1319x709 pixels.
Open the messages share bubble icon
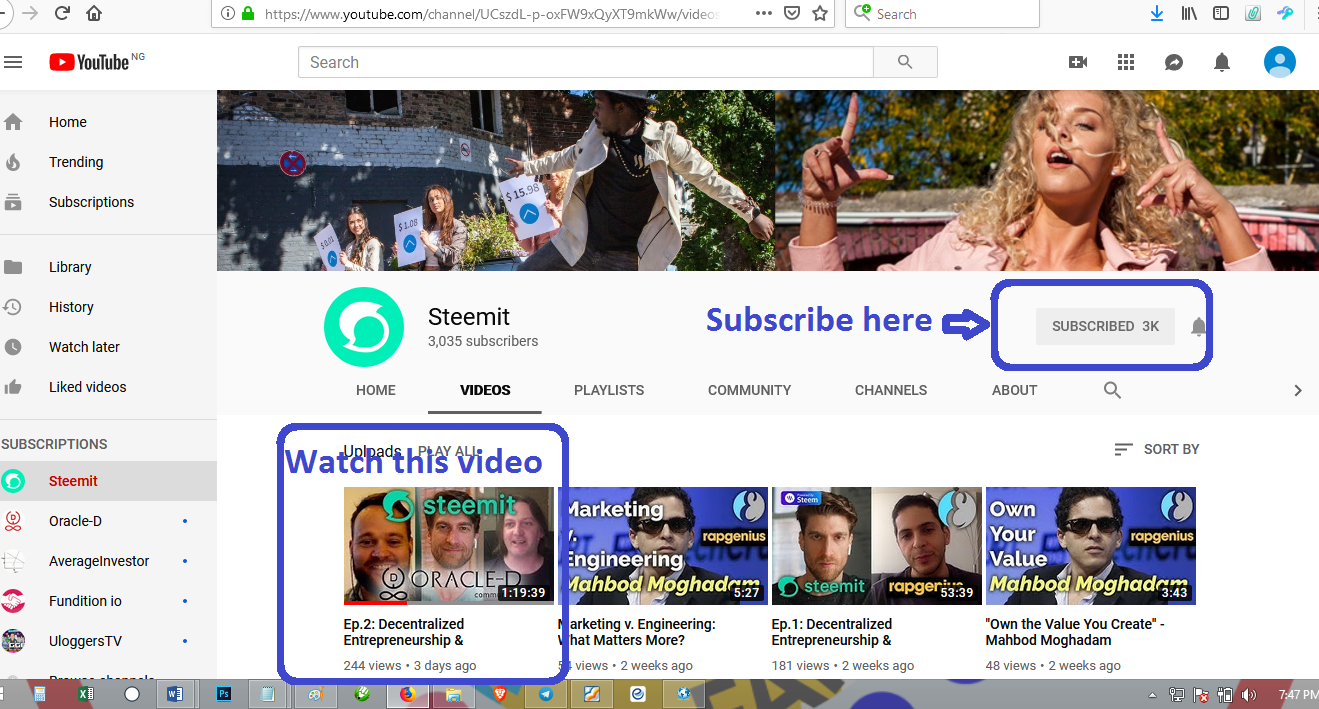(x=1174, y=62)
